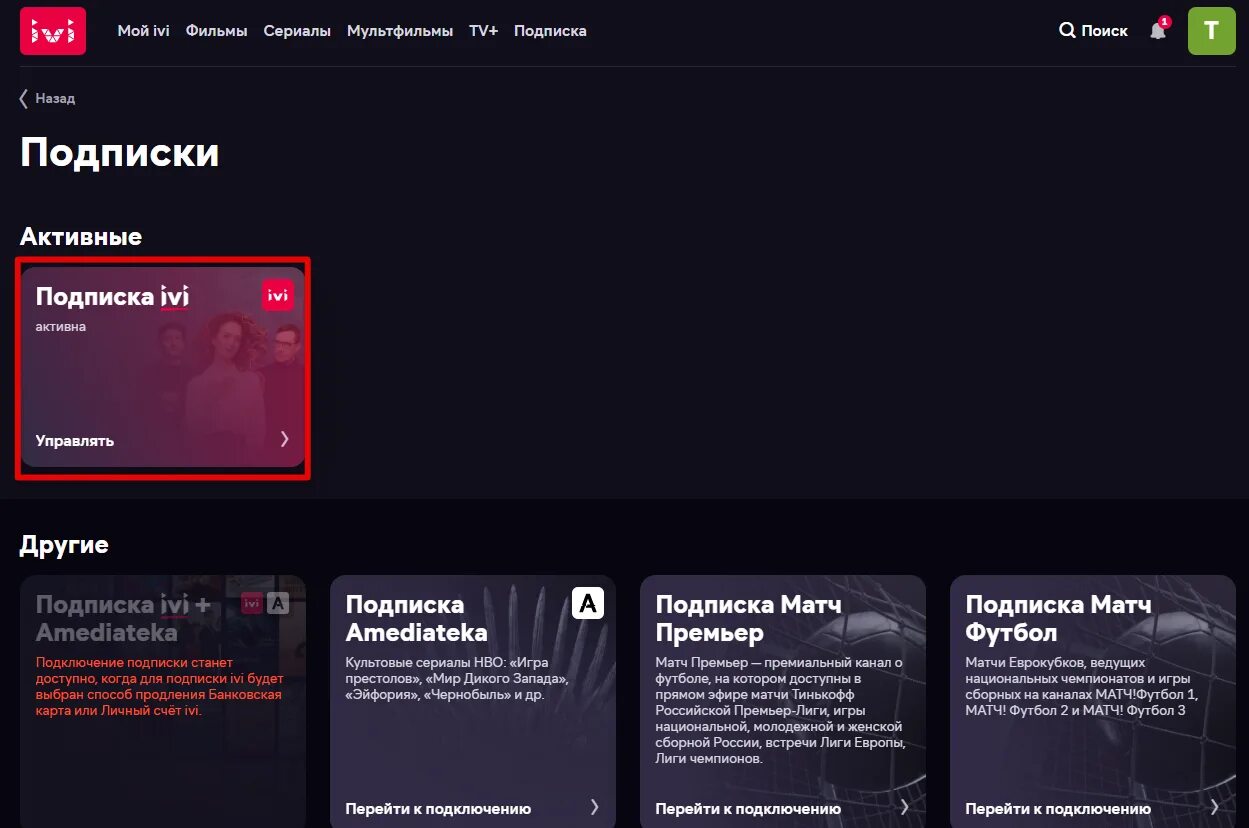
Task: Click the badges on the ivi + Amediateka card
Action: point(265,603)
